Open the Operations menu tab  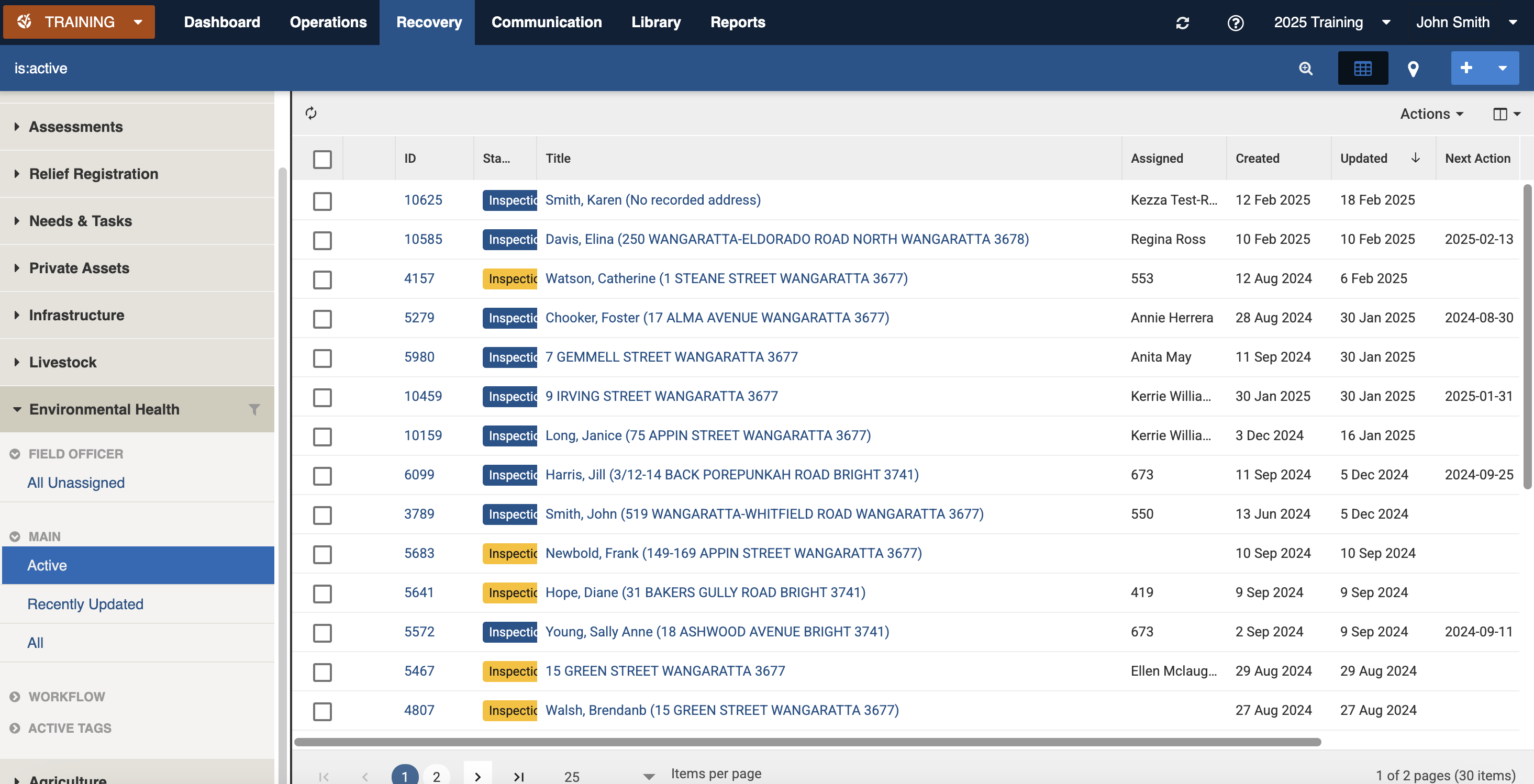328,23
